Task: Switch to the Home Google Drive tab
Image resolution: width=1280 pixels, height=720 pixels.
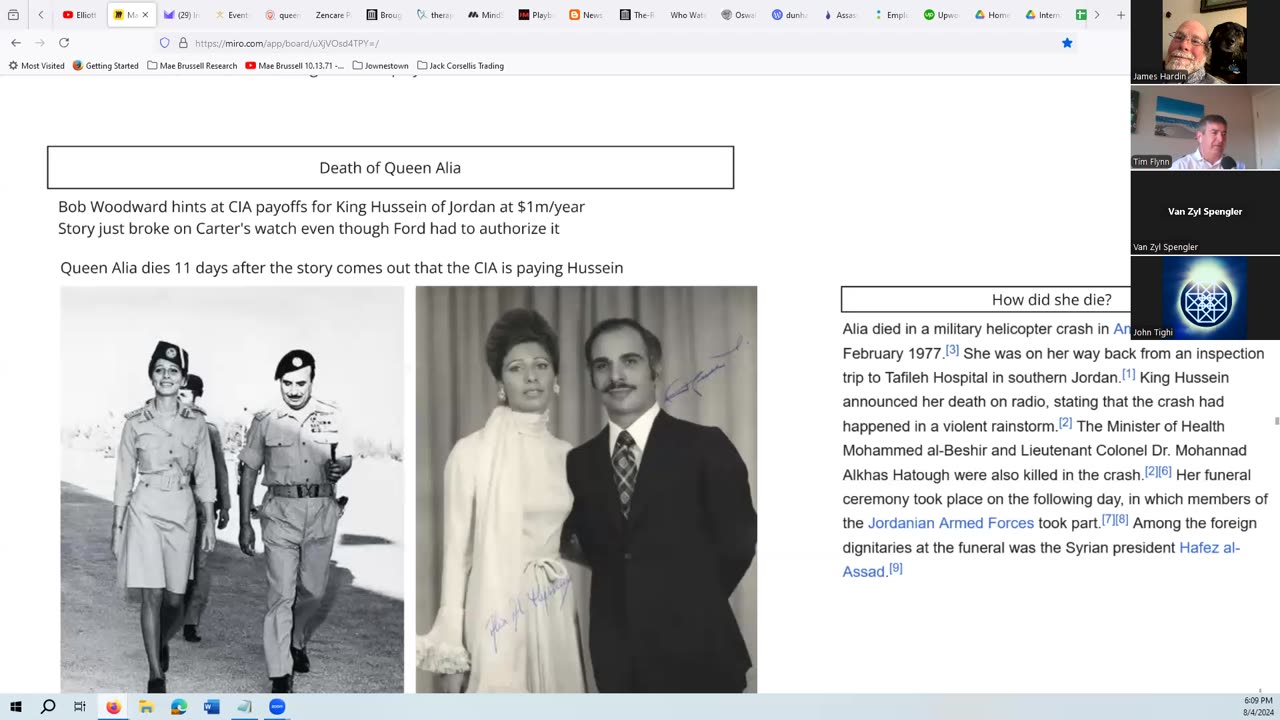Action: [x=992, y=15]
